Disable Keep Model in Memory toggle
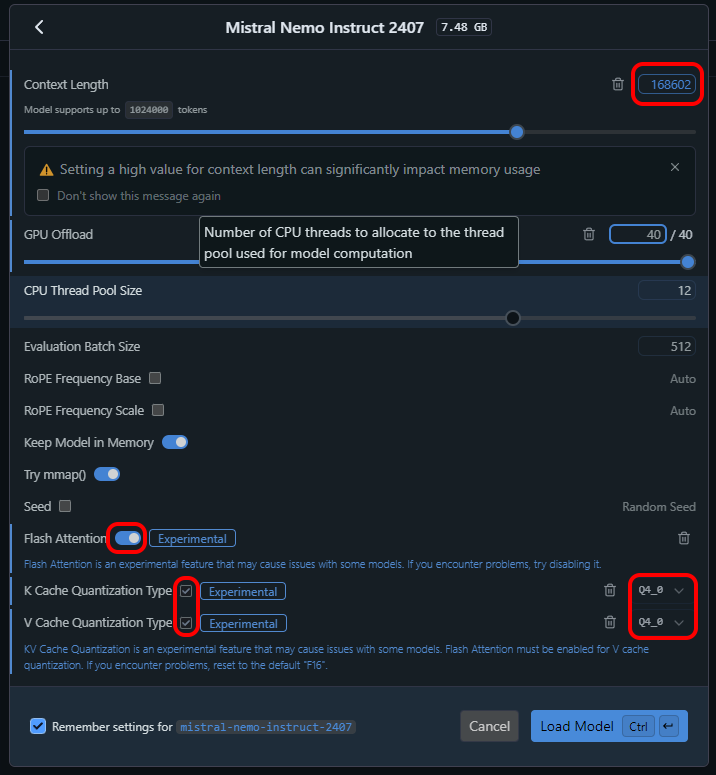Viewport: 716px width, 775px height. pyautogui.click(x=175, y=442)
